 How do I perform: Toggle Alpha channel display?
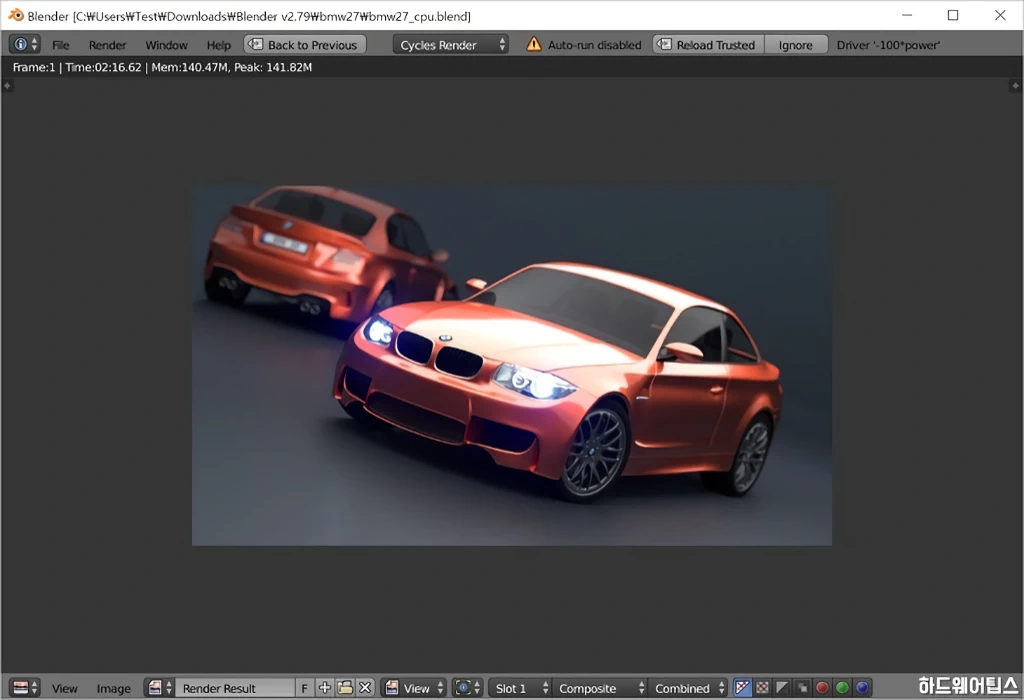click(x=782, y=688)
